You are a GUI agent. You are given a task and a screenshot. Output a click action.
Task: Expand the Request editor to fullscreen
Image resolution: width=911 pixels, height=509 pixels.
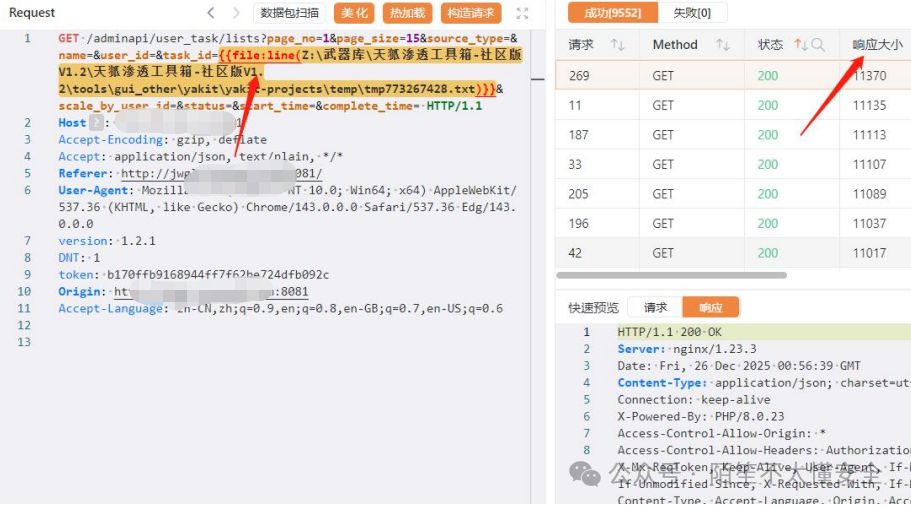coord(522,13)
